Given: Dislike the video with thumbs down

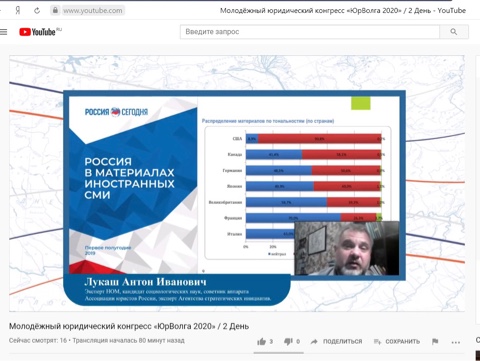Looking at the screenshot, I should tap(288, 341).
